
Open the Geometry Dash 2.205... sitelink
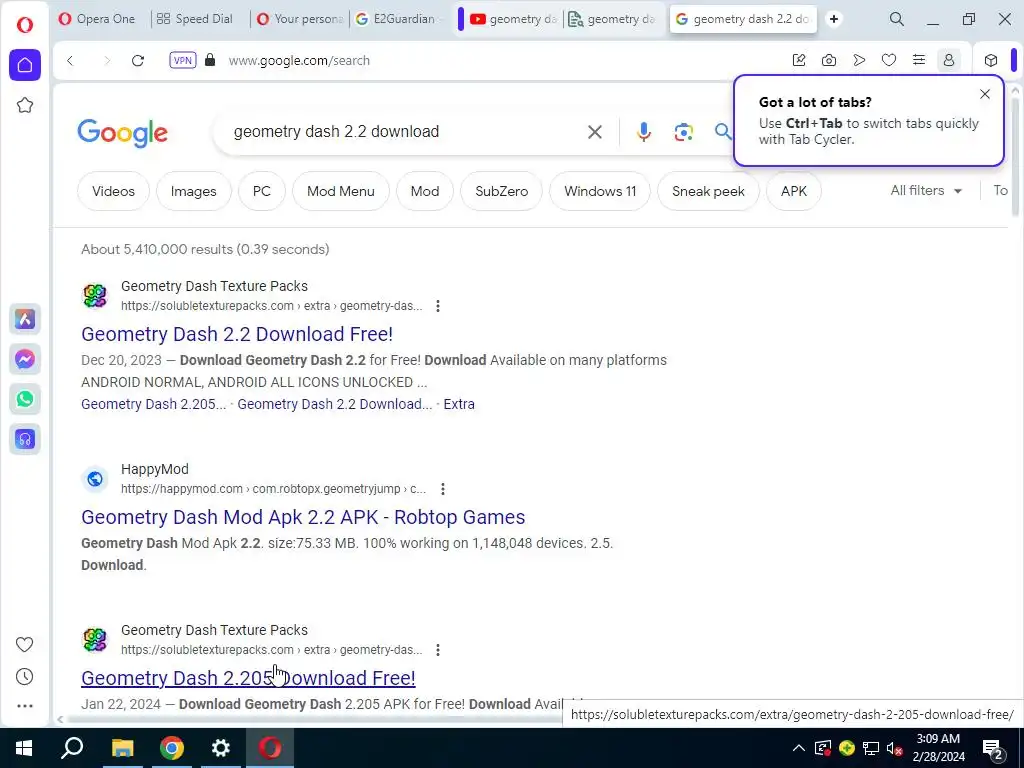point(153,404)
